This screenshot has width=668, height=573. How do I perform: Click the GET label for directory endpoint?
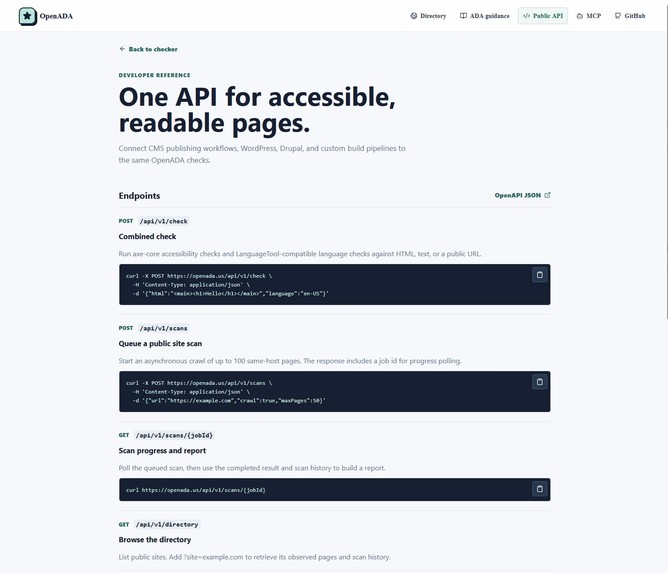point(124,524)
